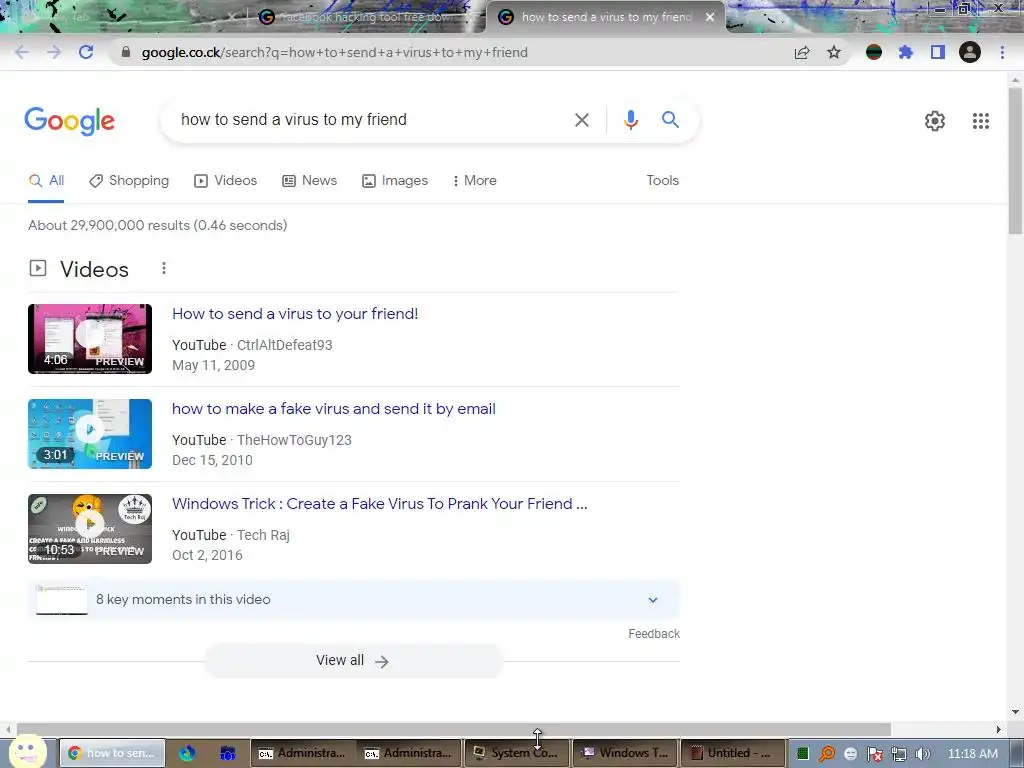Select the Chrome "how to sen..." taskbar button
Image resolution: width=1024 pixels, height=768 pixels.
click(112, 753)
